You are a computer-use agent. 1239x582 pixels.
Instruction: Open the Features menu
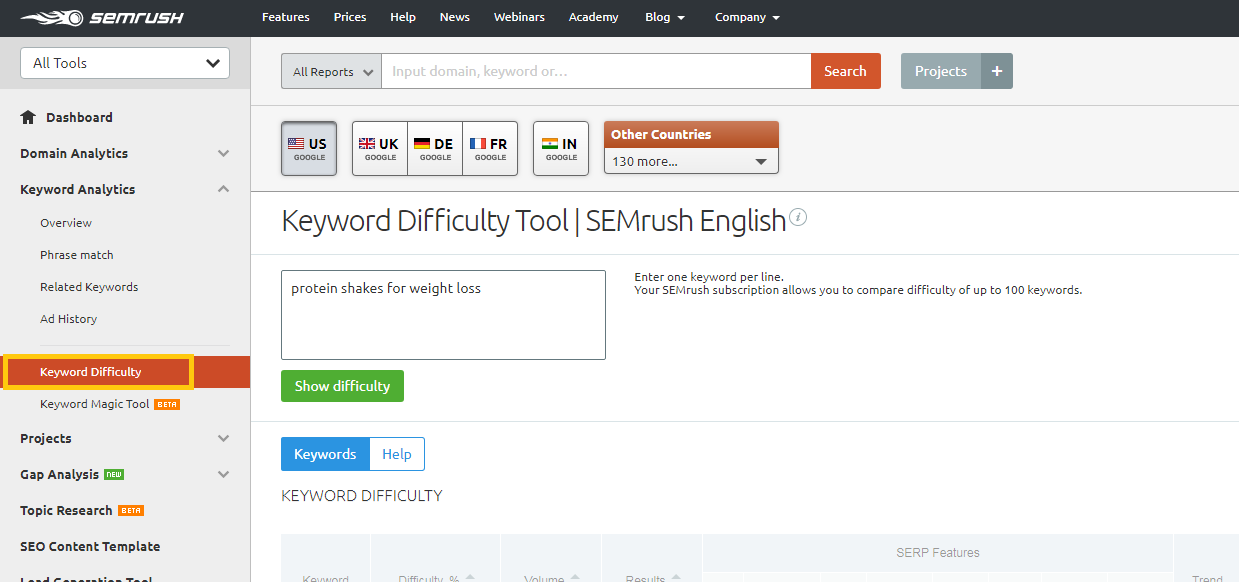[286, 17]
